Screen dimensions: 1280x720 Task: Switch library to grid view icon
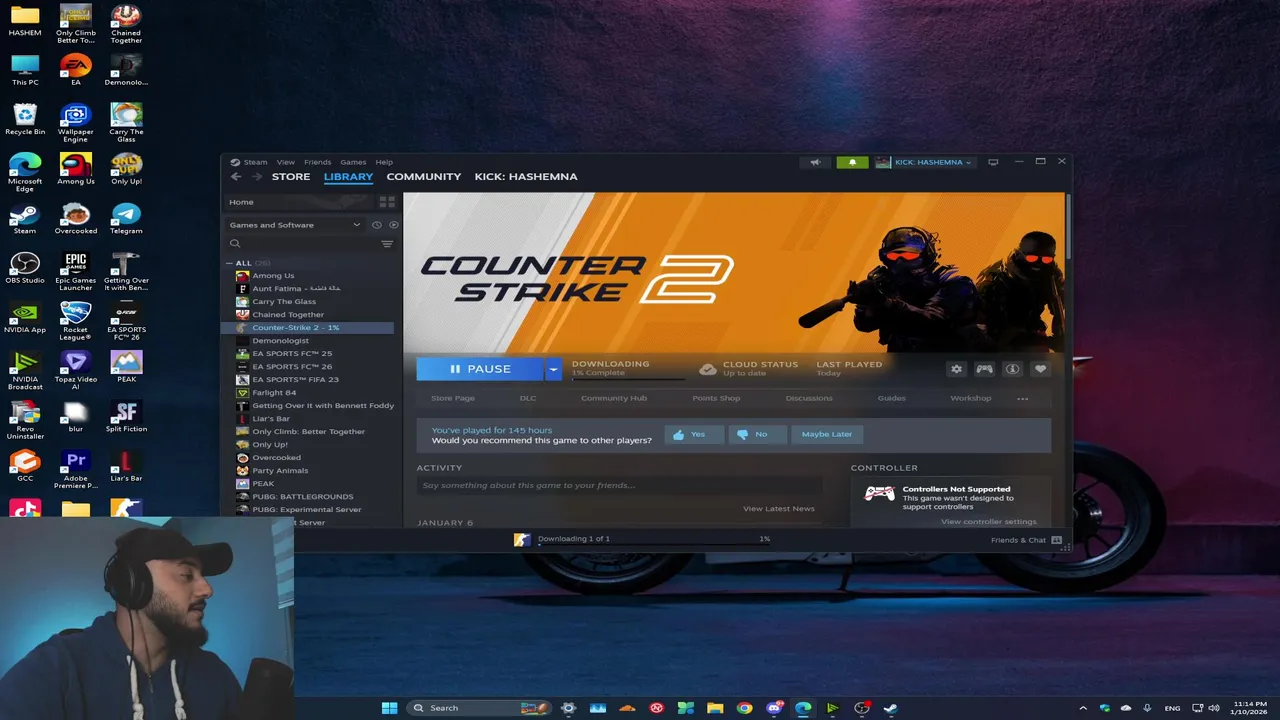pos(387,202)
